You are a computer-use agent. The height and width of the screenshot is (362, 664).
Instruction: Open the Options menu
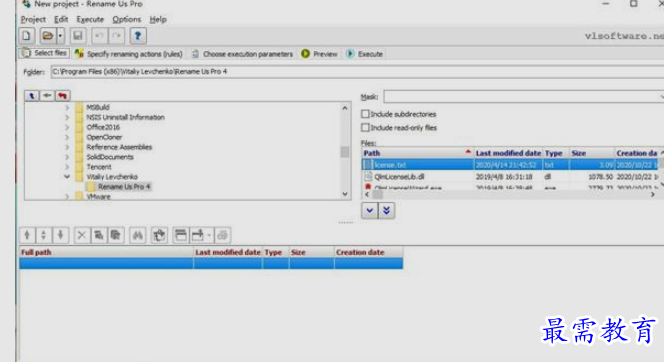[x=127, y=19]
